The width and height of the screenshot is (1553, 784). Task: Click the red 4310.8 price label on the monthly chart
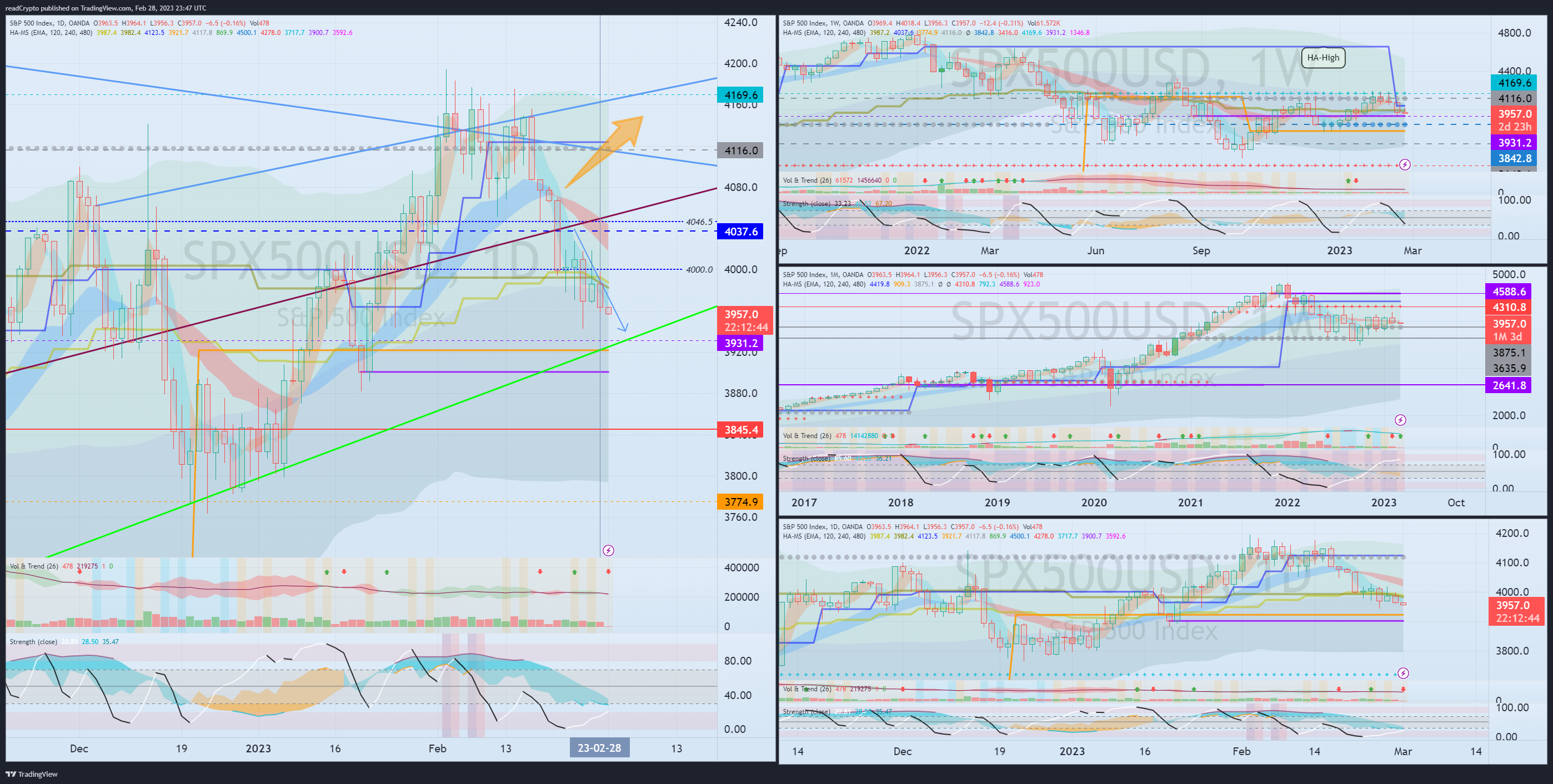click(1509, 308)
